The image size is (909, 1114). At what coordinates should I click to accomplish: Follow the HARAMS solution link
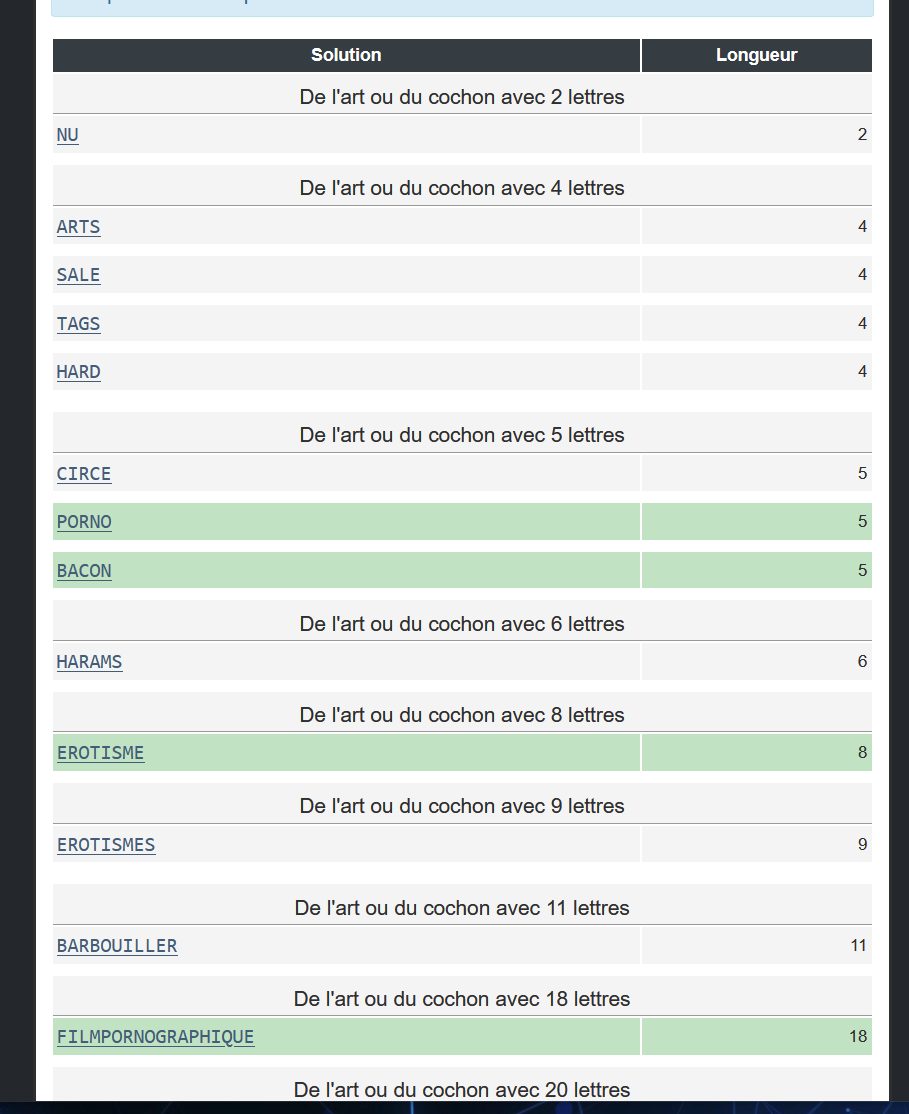89,662
